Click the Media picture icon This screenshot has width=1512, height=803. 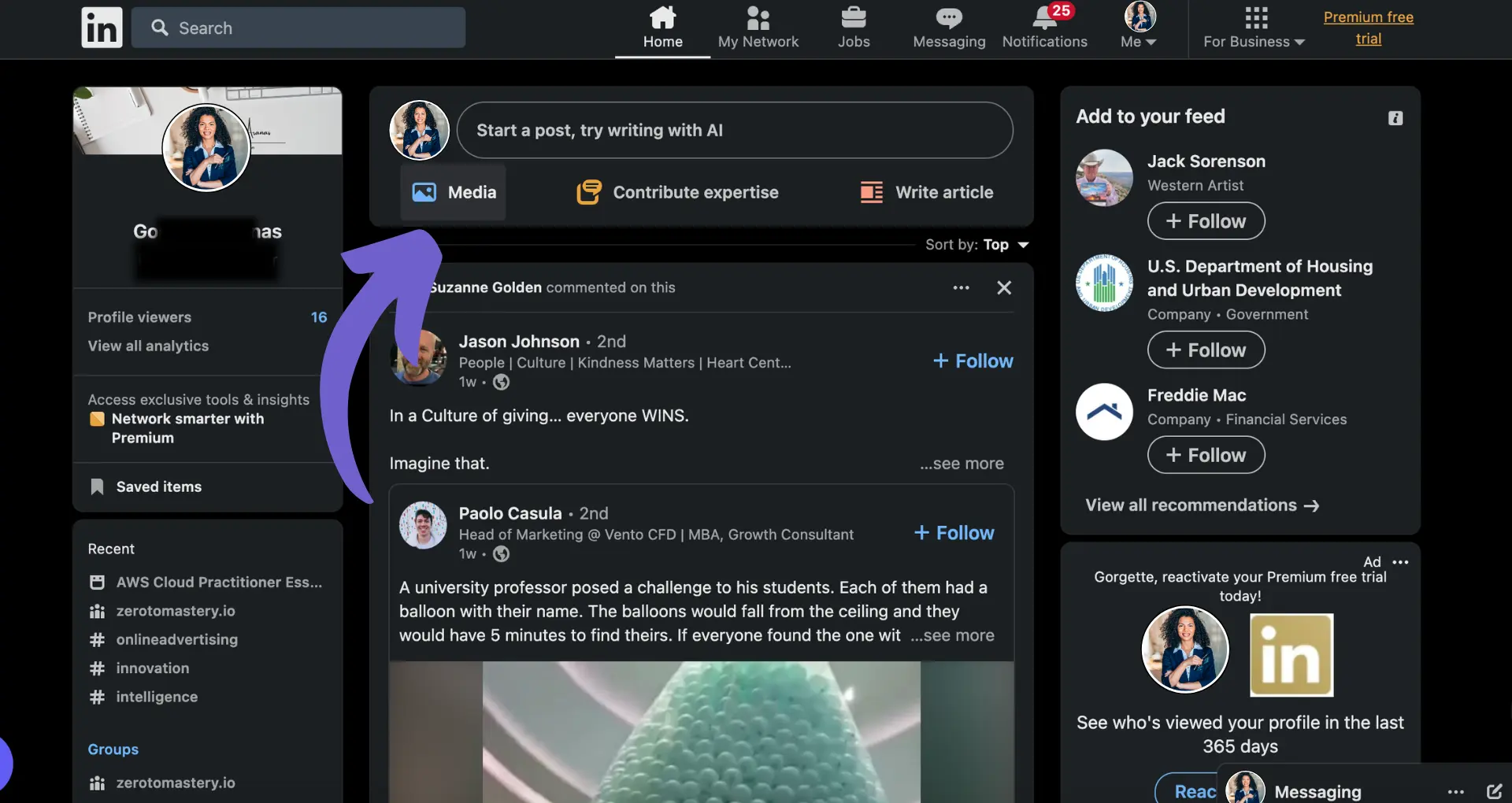point(424,192)
